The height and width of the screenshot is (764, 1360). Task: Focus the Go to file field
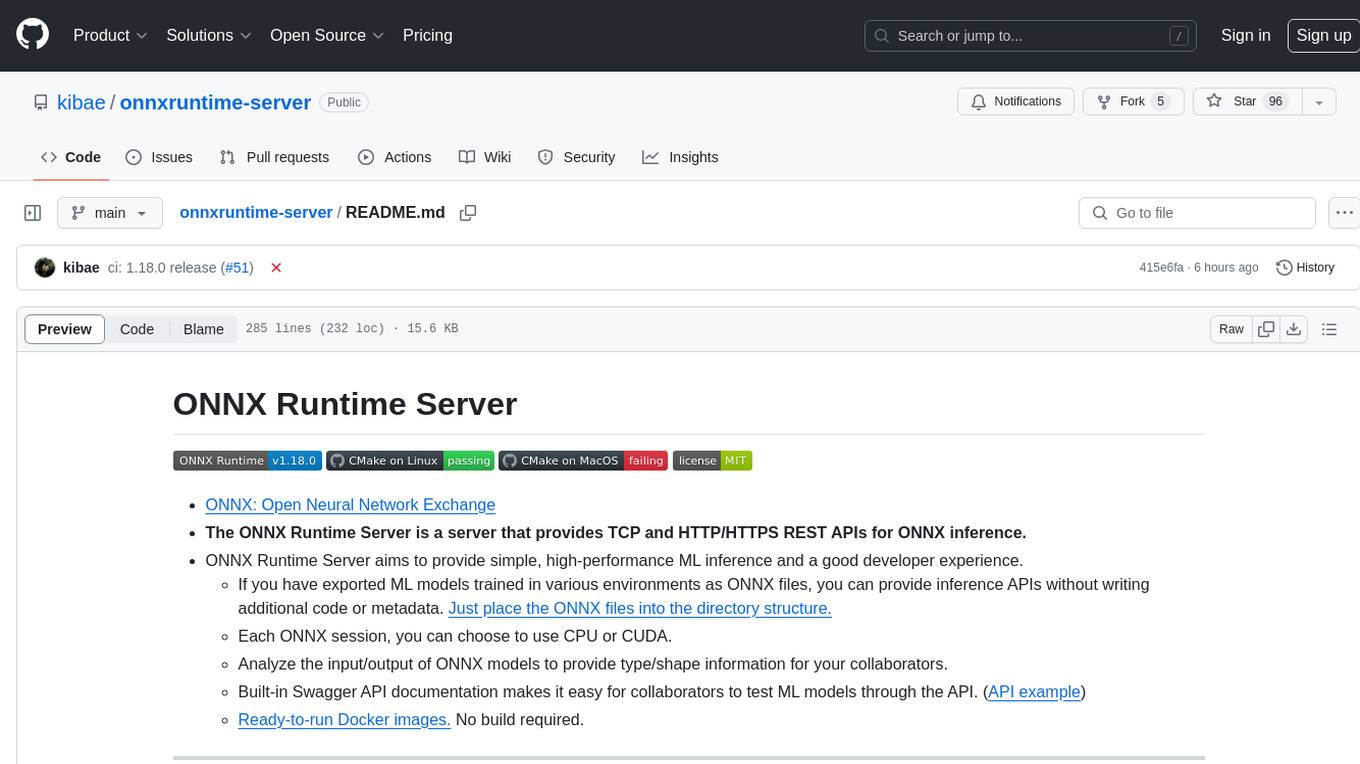coord(1197,213)
